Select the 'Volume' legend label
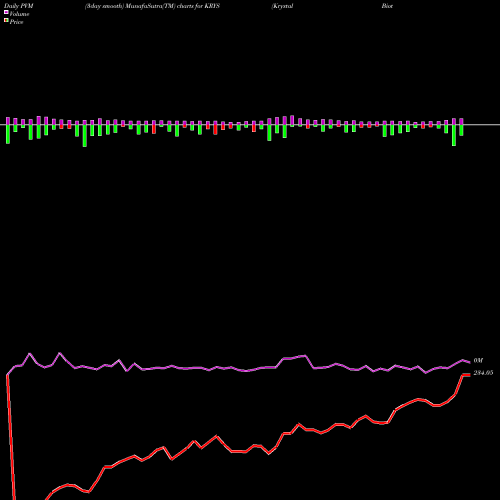The height and width of the screenshot is (500, 500). (x=19, y=14)
